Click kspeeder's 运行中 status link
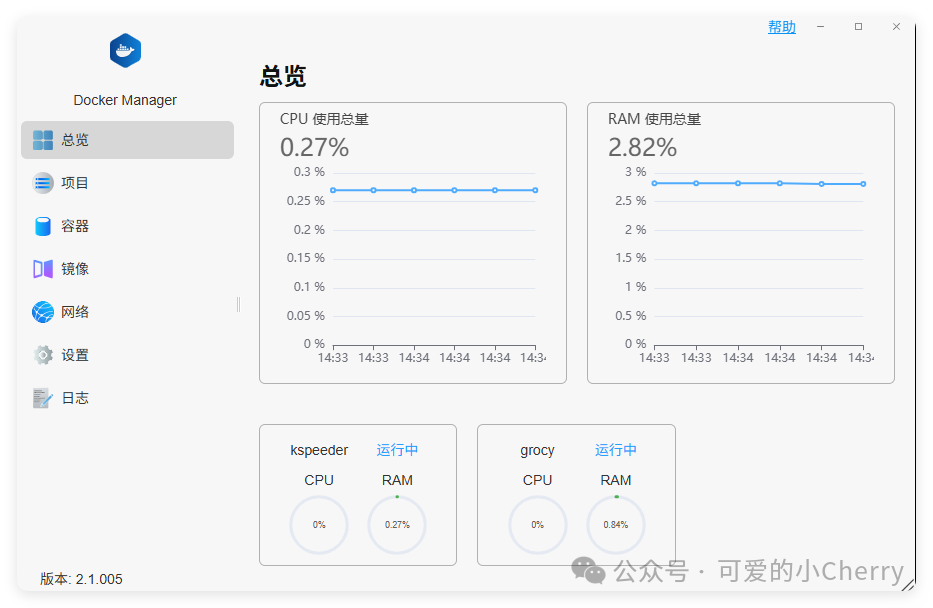This screenshot has width=933, height=608. (397, 450)
